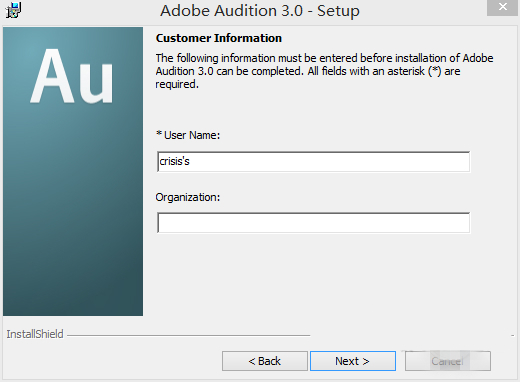
Task: Go to the previous step with Back
Action: (x=265, y=361)
